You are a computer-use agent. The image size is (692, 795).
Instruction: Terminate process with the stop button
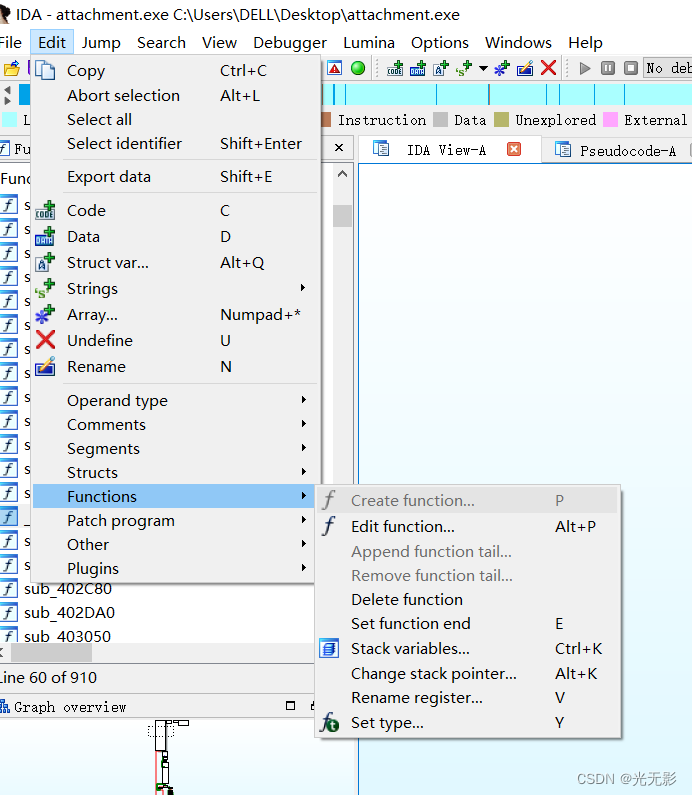point(631,68)
